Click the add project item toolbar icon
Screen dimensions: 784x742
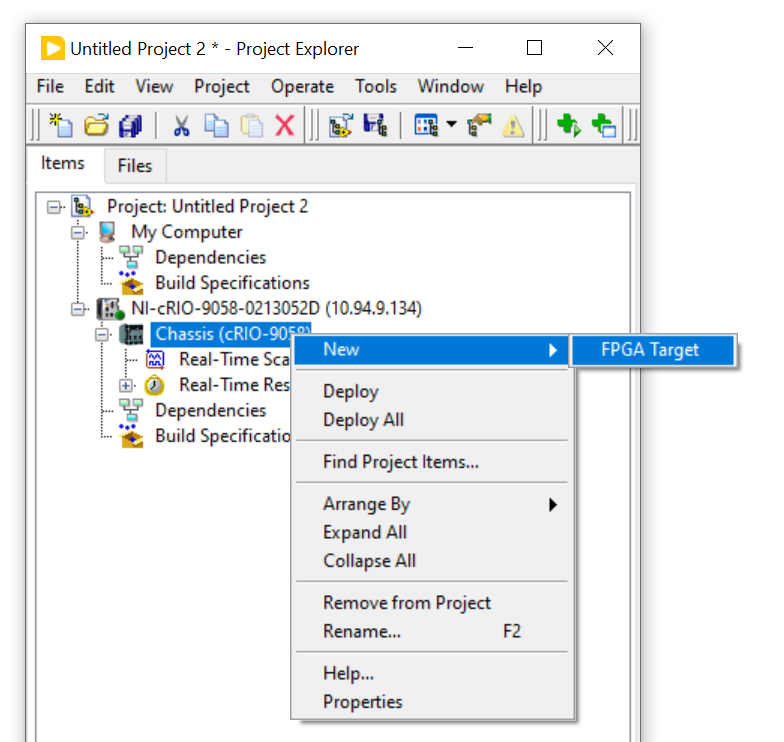(341, 125)
